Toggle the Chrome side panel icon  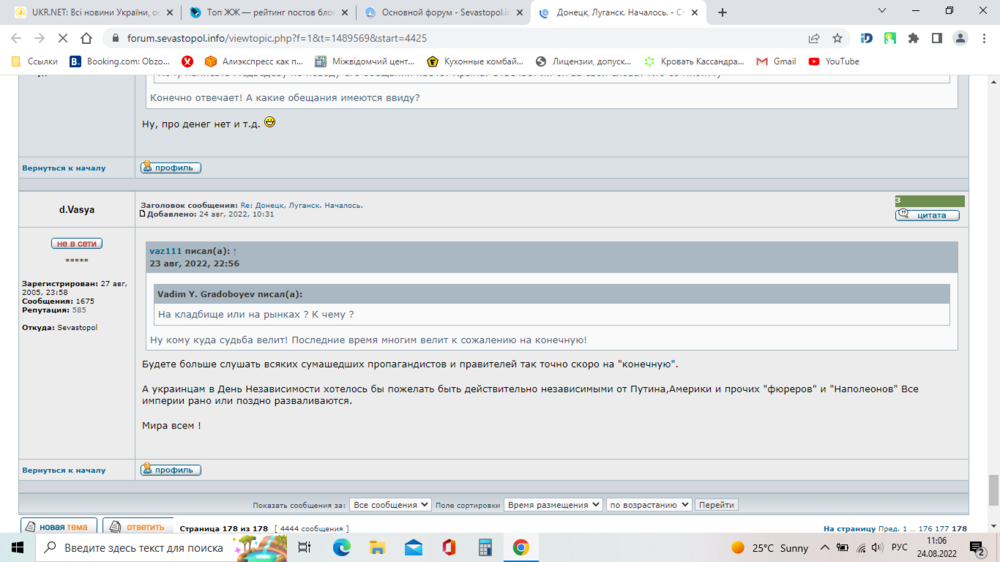937,38
